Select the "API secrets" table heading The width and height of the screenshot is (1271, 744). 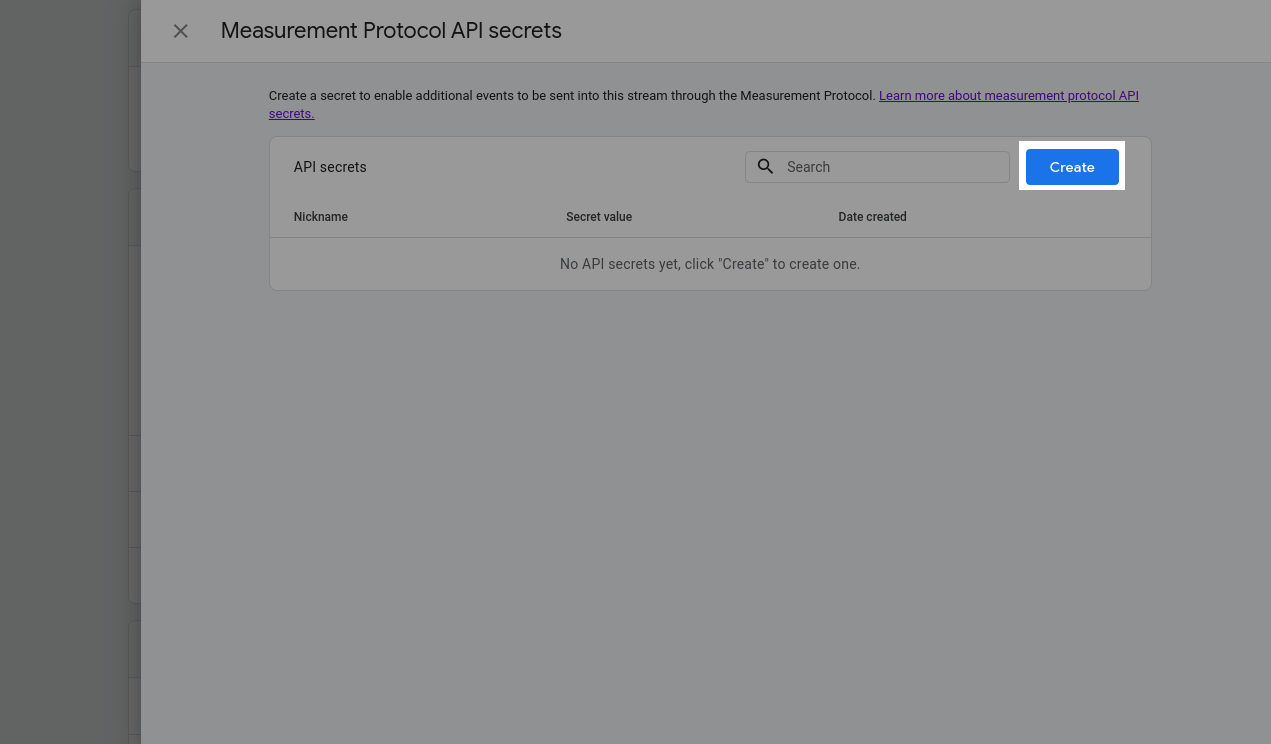tap(330, 167)
